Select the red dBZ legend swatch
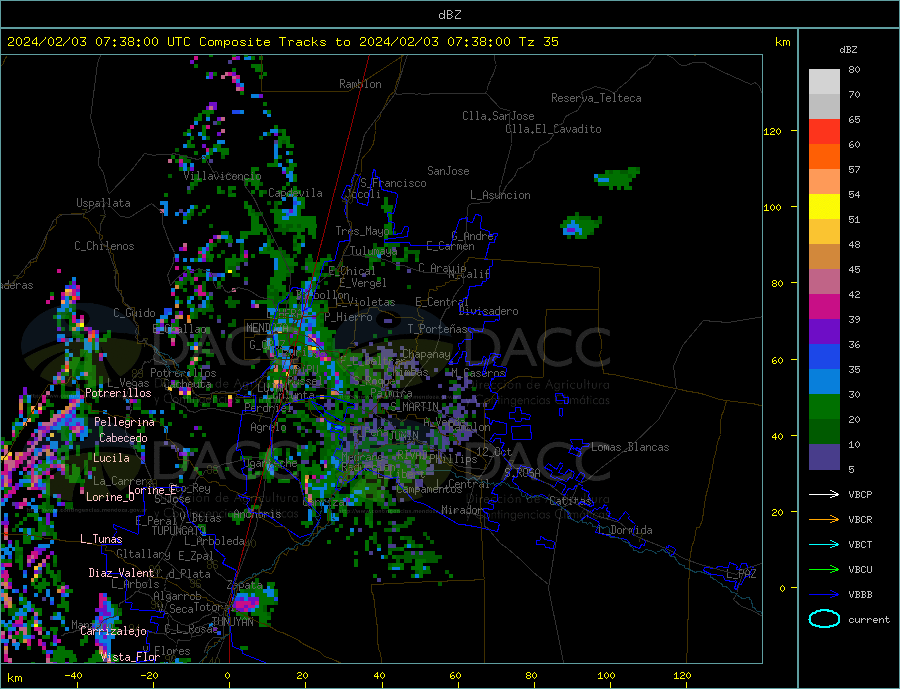 pos(824,131)
